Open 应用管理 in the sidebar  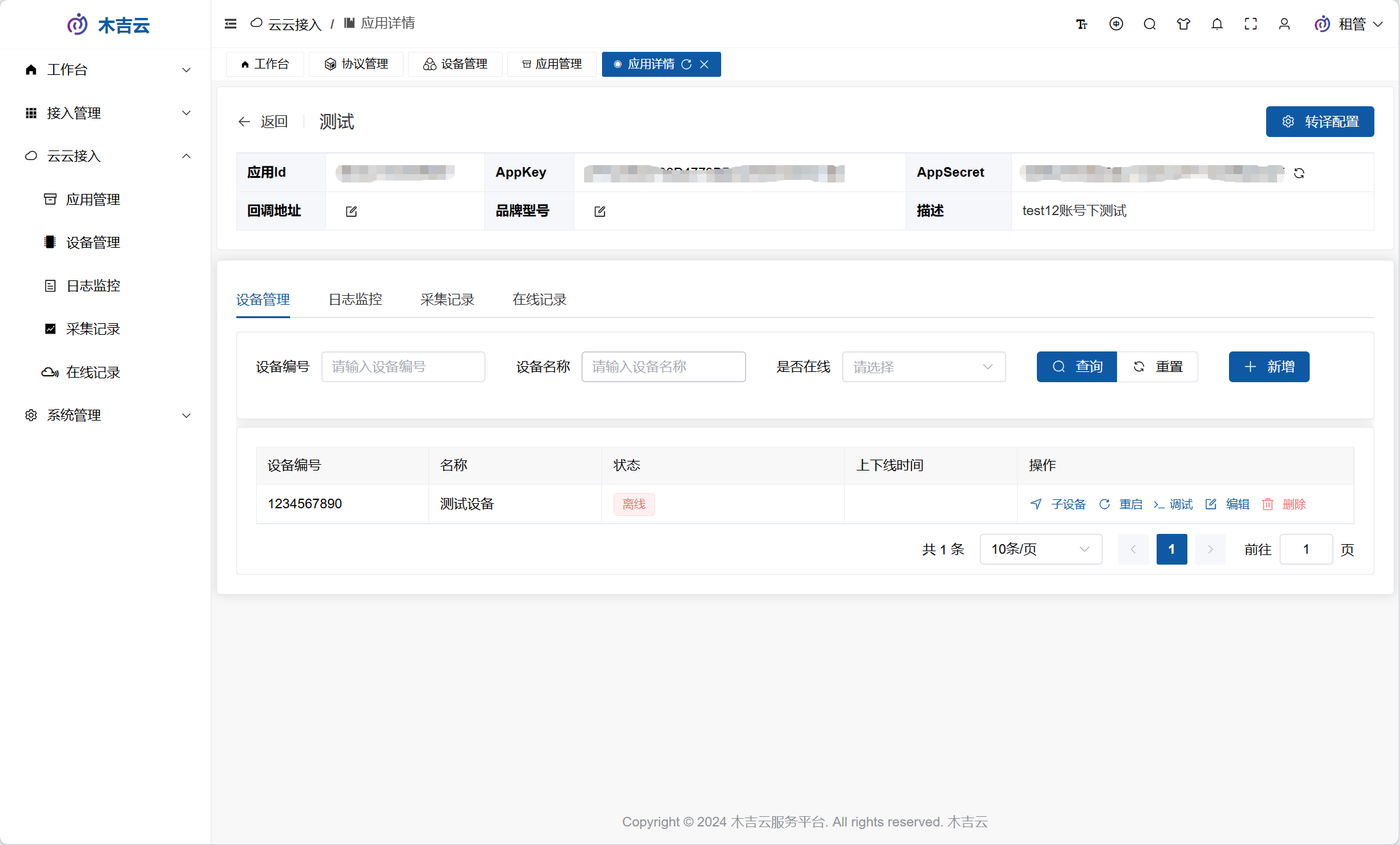point(93,200)
